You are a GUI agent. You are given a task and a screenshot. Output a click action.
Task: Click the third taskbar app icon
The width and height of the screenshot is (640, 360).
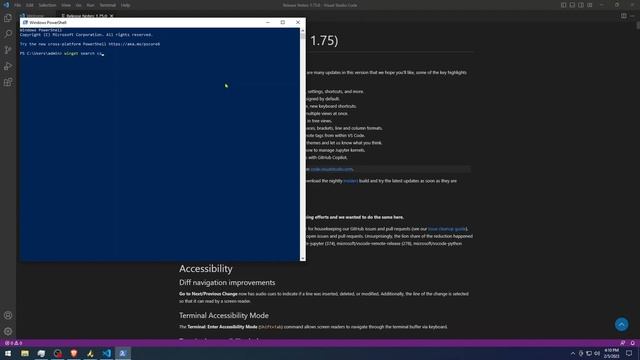tap(41, 353)
